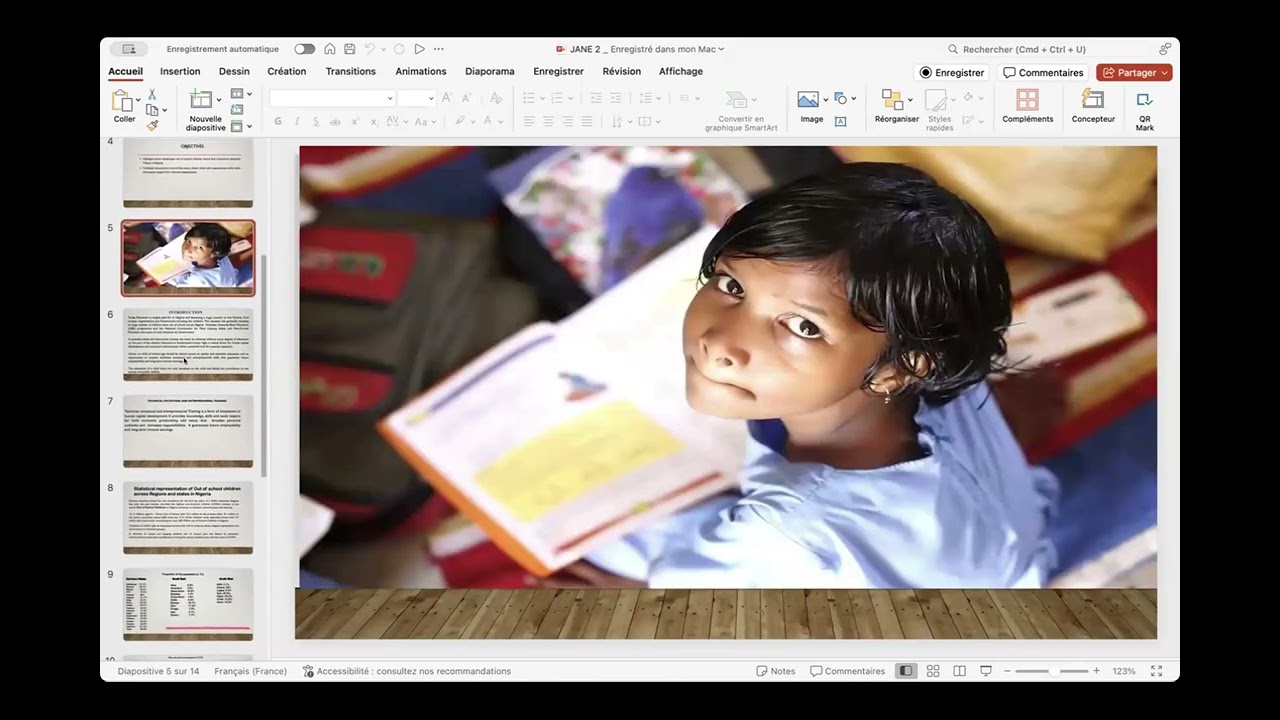Click the Save floppy disk icon
This screenshot has width=1280, height=720.
(x=349, y=49)
